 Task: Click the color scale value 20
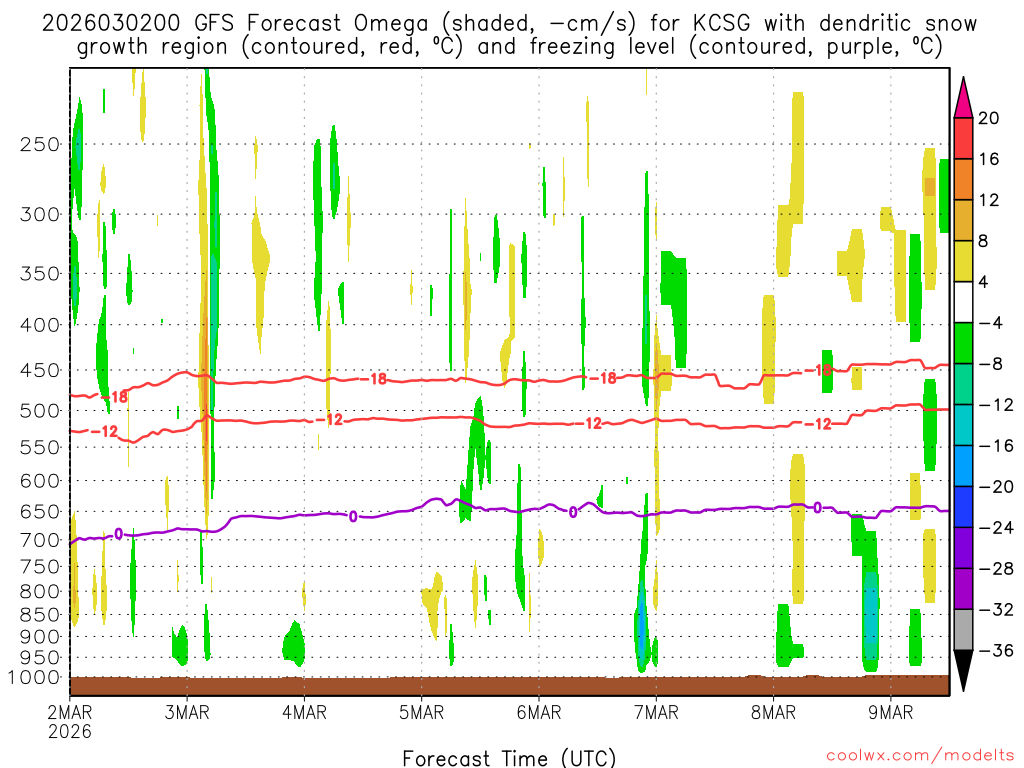[989, 118]
